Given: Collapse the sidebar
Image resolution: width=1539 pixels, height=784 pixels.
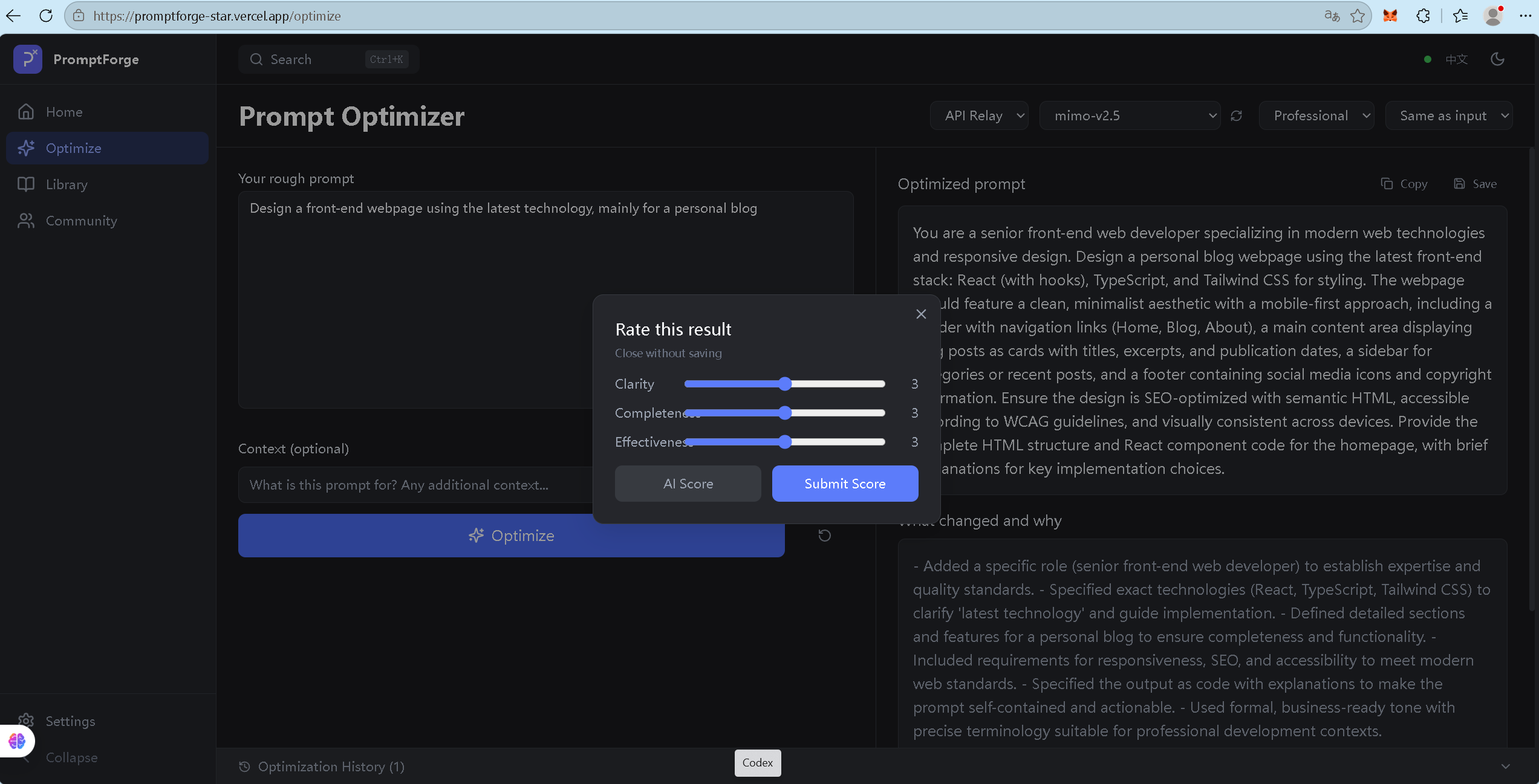Looking at the screenshot, I should [71, 757].
